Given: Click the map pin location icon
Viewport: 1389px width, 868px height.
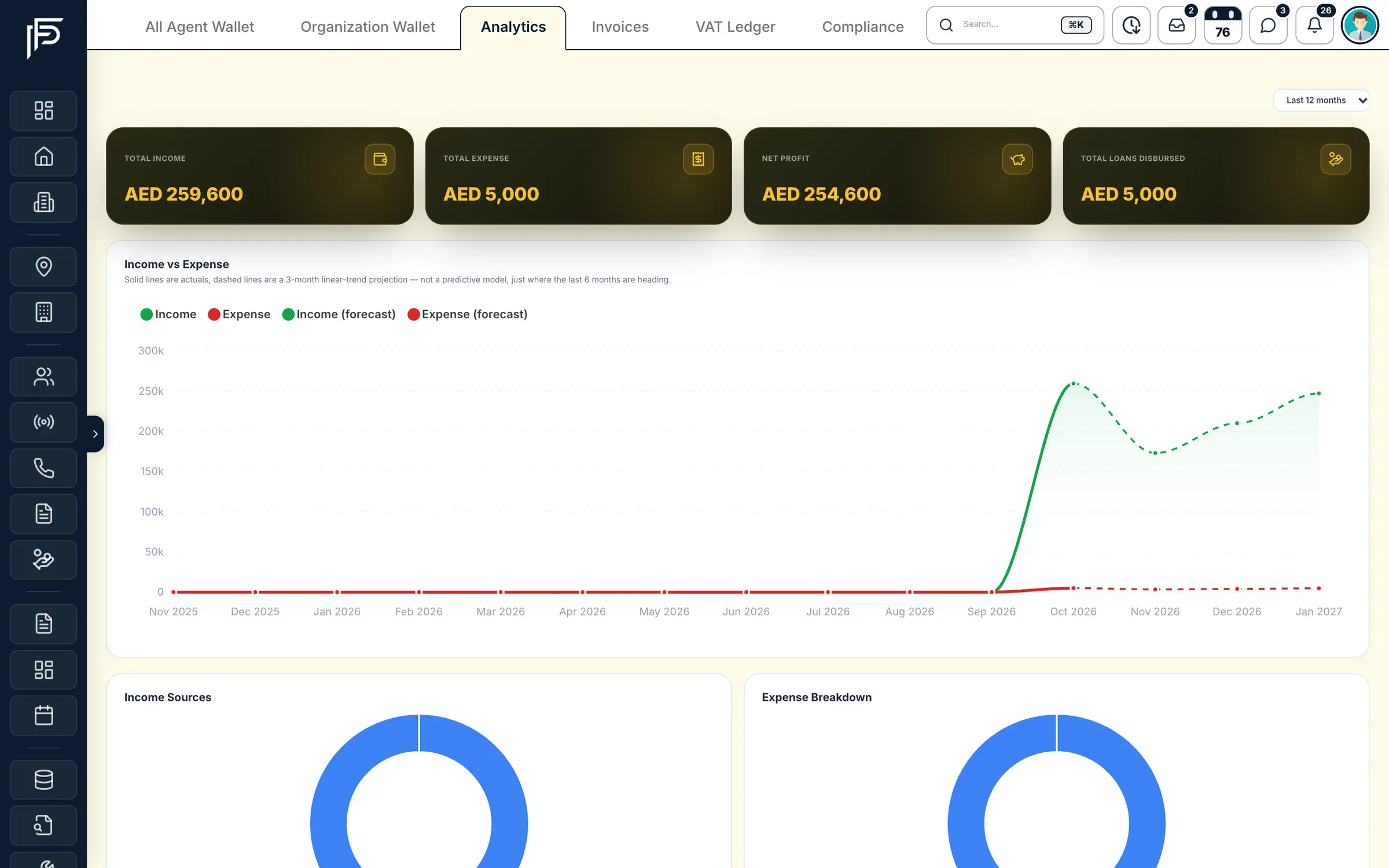Looking at the screenshot, I should click(43, 267).
